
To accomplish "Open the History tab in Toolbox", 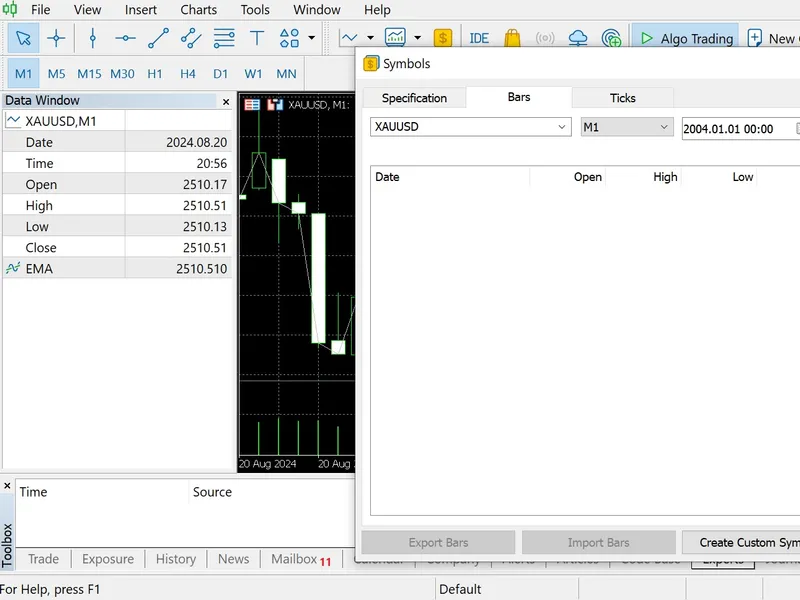I will click(x=176, y=559).
